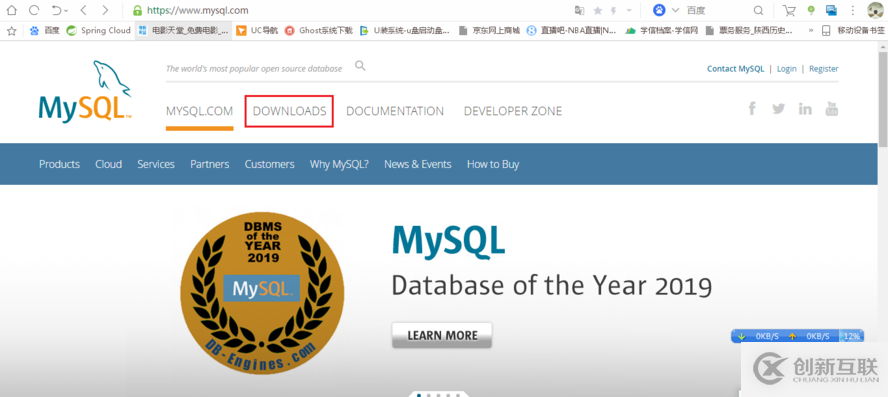Click the bookmarks bar star icon

coord(11,31)
